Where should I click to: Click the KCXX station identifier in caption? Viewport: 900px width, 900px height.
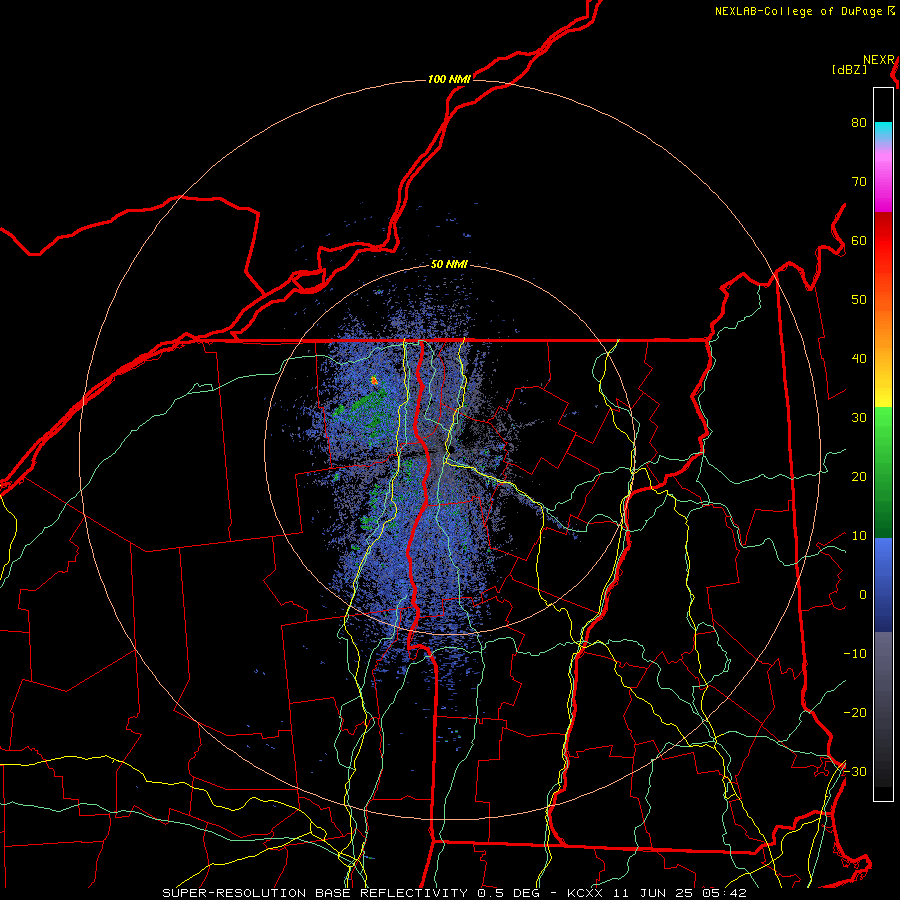[585, 893]
